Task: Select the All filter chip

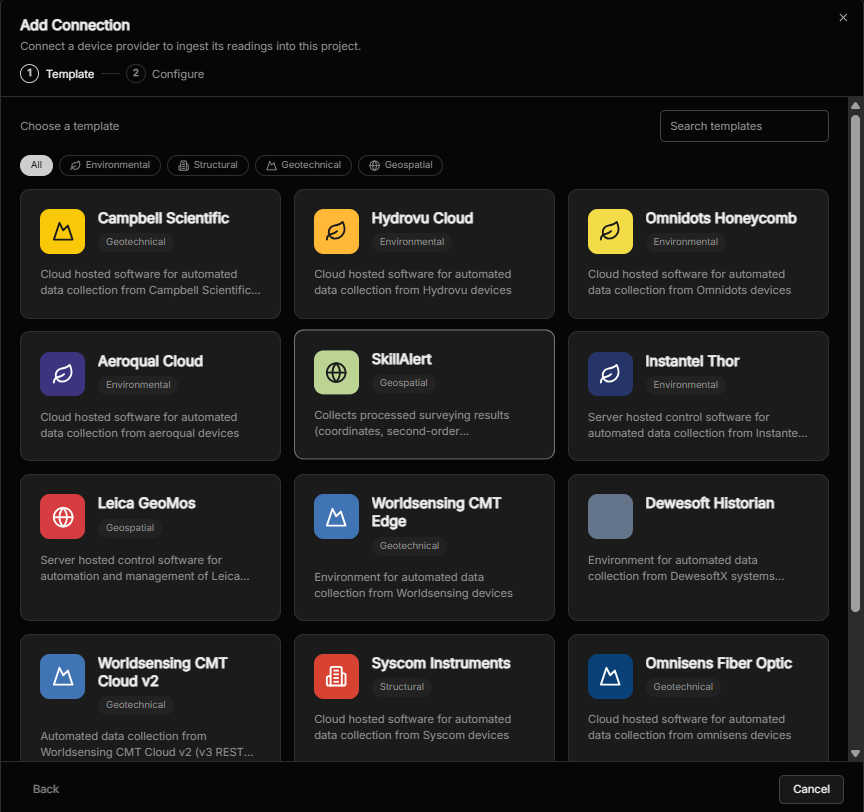Action: point(36,165)
